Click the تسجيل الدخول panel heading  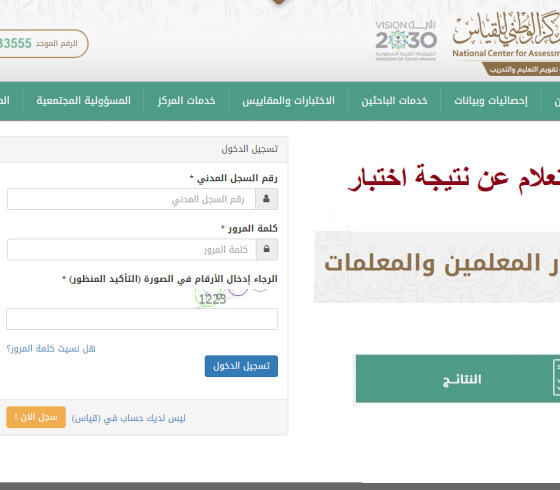250,149
